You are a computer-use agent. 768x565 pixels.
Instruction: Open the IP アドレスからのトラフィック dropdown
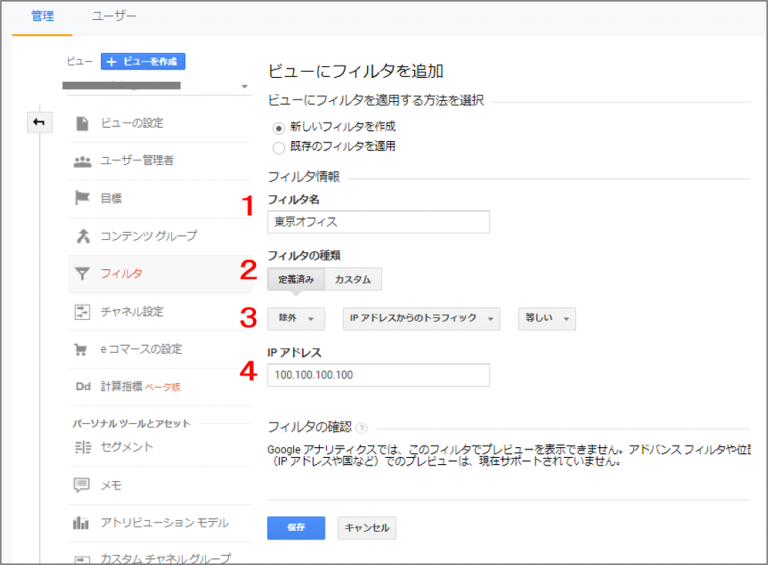pyautogui.click(x=420, y=319)
